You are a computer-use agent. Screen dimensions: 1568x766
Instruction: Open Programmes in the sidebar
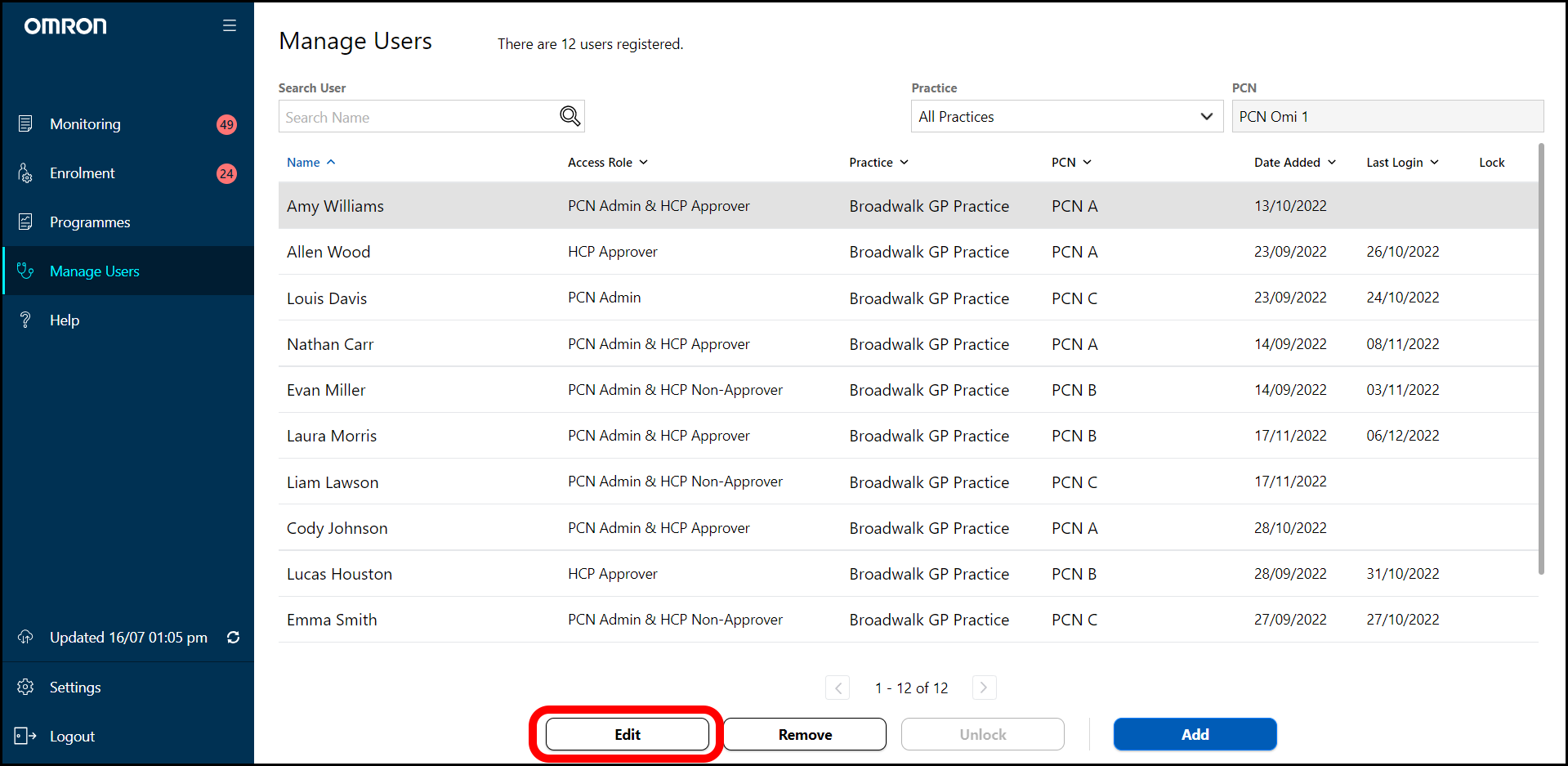90,222
